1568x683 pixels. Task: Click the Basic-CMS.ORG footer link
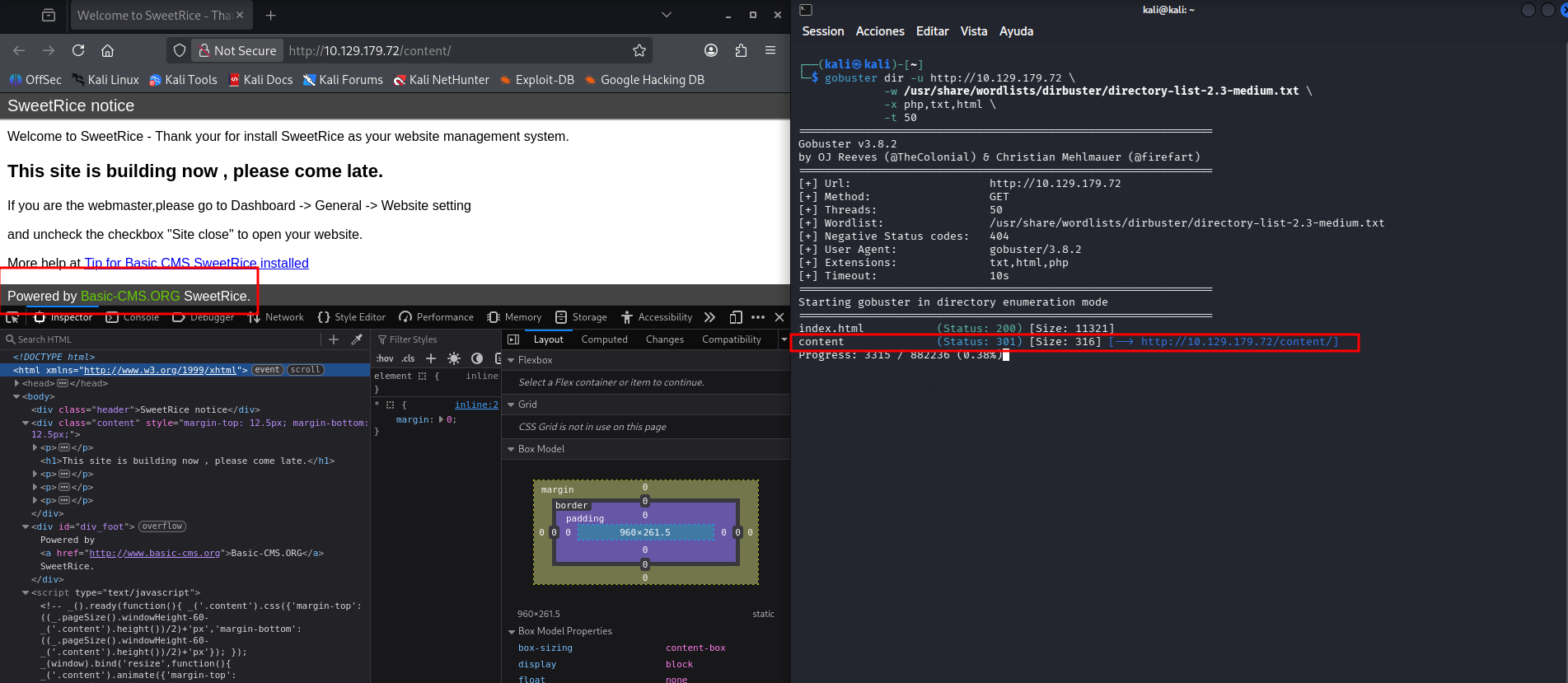(x=130, y=296)
